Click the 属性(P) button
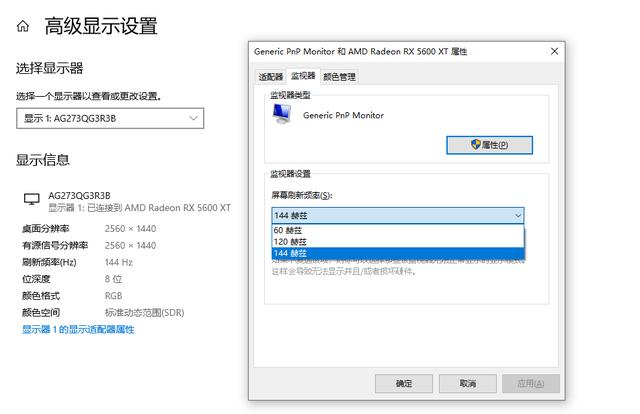 489,145
